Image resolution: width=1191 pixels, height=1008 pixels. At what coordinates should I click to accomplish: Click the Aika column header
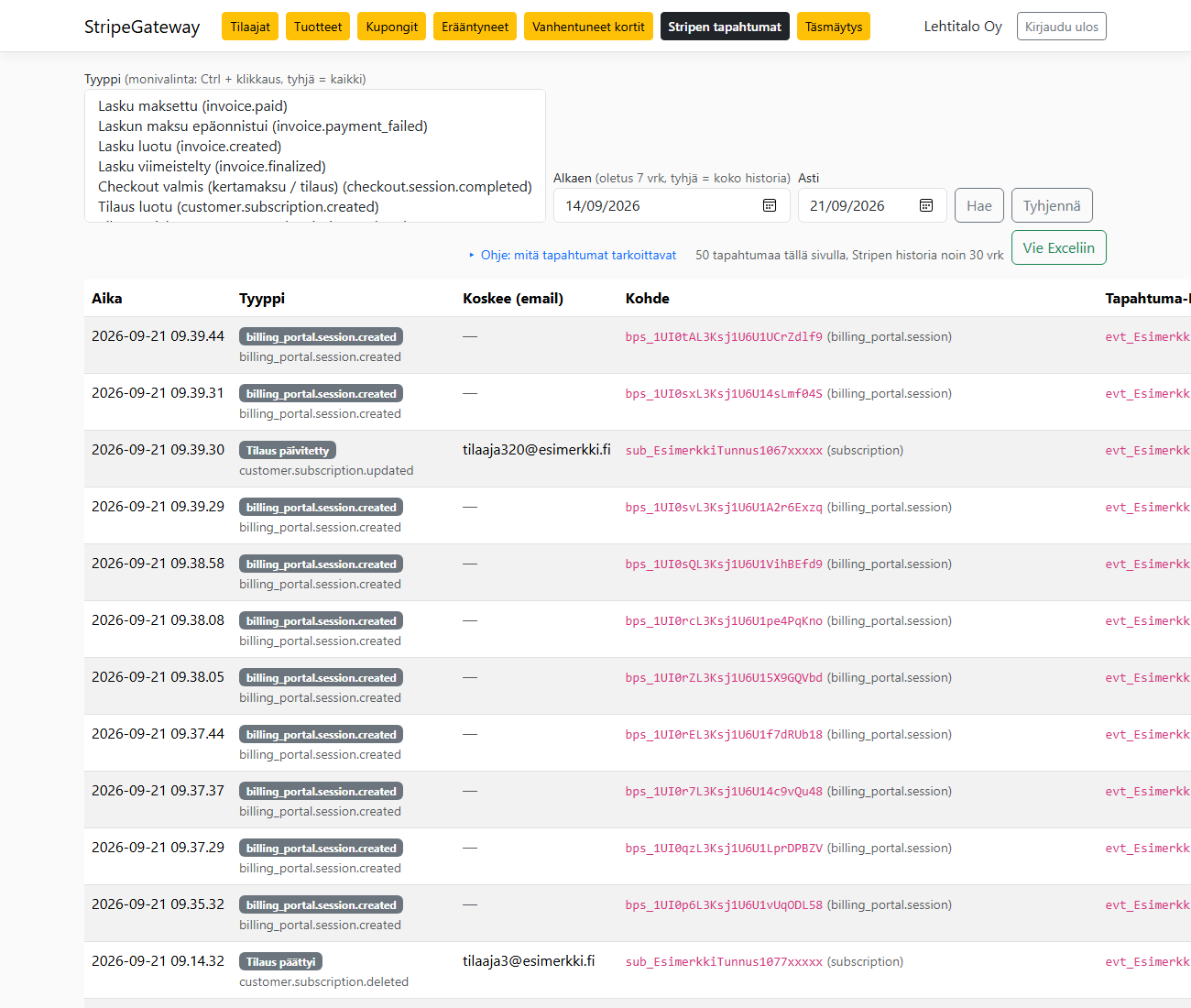107,298
